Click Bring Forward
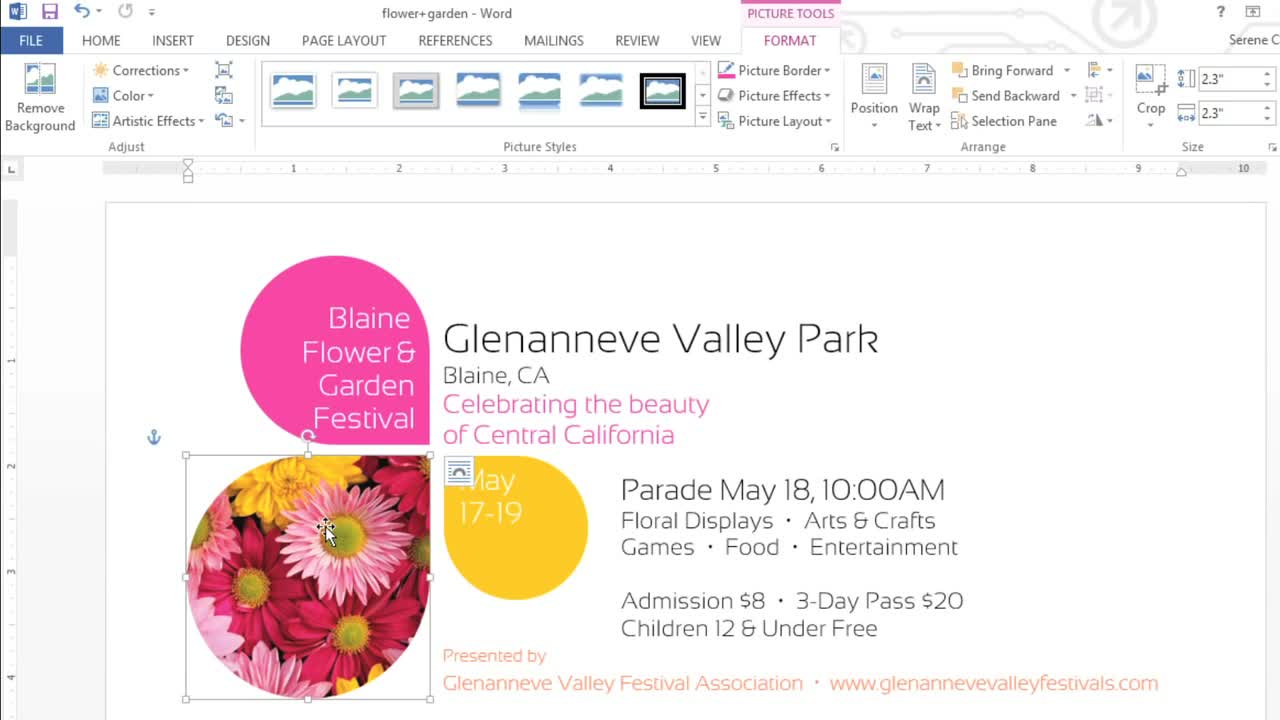The height and width of the screenshot is (720, 1280). pyautogui.click(x=1003, y=70)
